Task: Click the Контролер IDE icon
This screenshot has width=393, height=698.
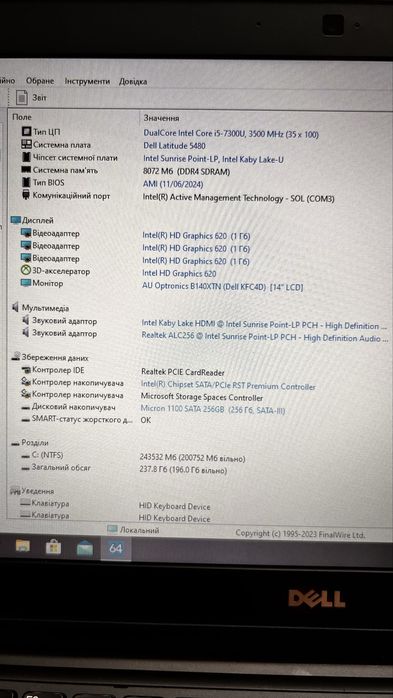Action: pos(26,370)
